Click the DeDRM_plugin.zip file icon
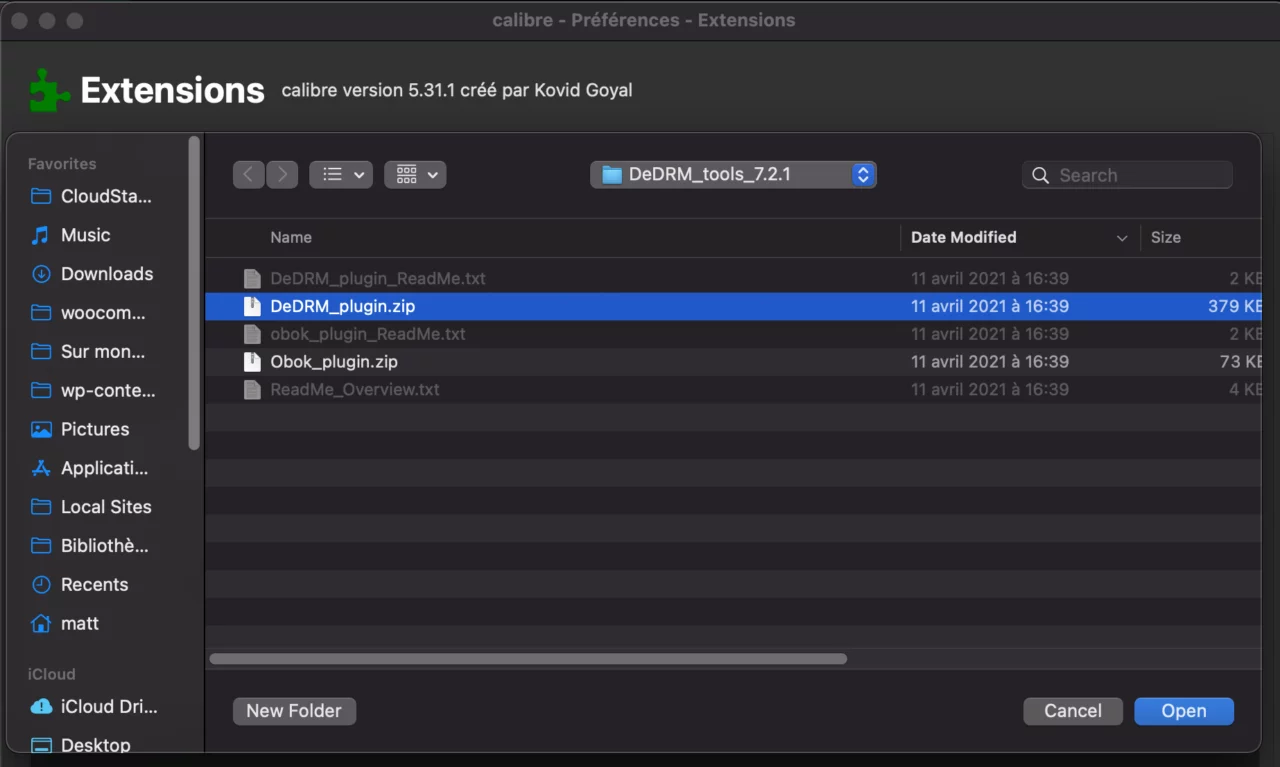Image resolution: width=1280 pixels, height=767 pixels. 252,306
